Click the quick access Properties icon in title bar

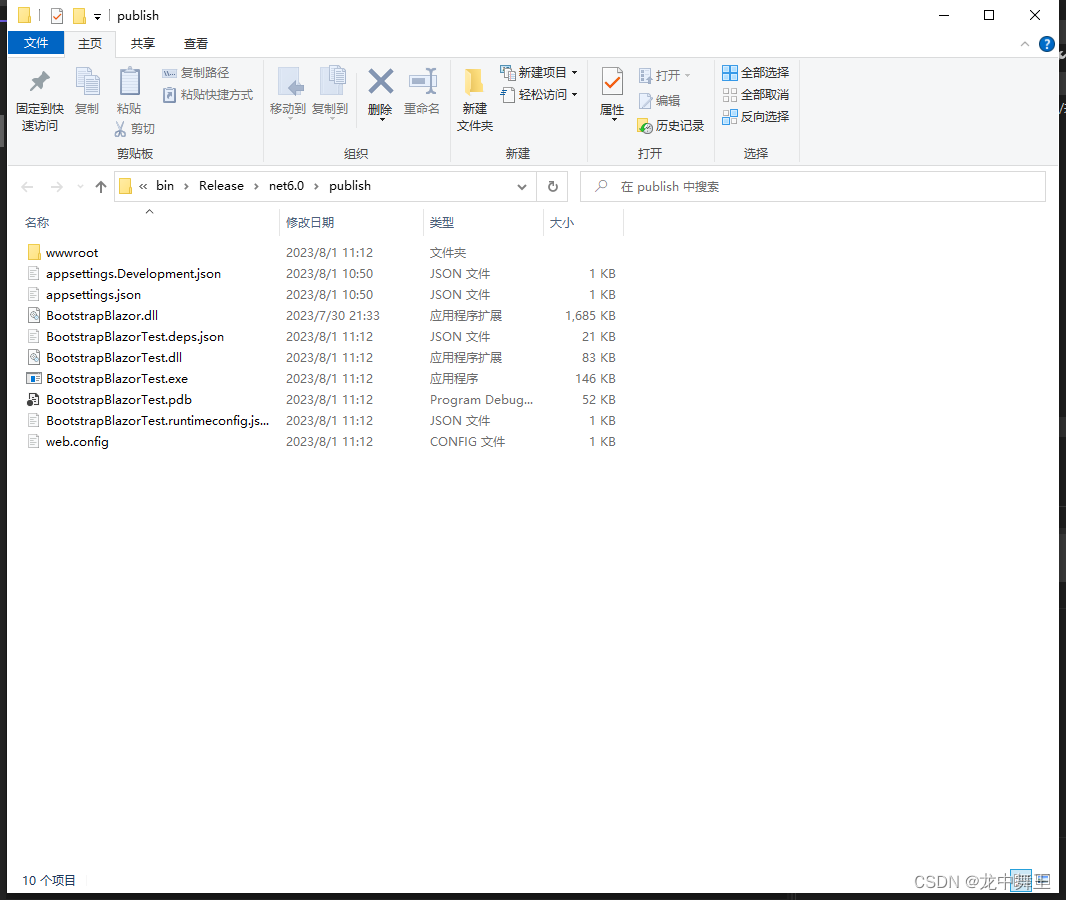[x=57, y=16]
